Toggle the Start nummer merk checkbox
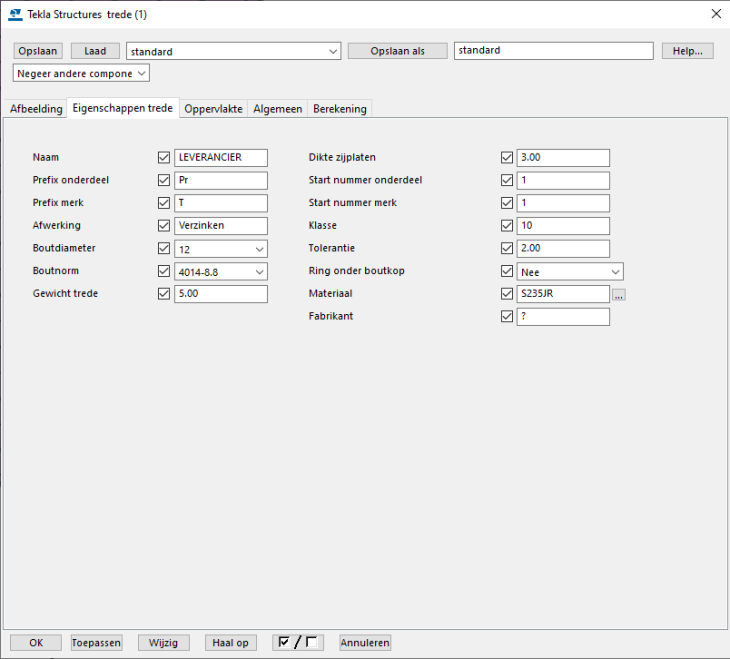Image resolution: width=730 pixels, height=659 pixels. point(507,203)
